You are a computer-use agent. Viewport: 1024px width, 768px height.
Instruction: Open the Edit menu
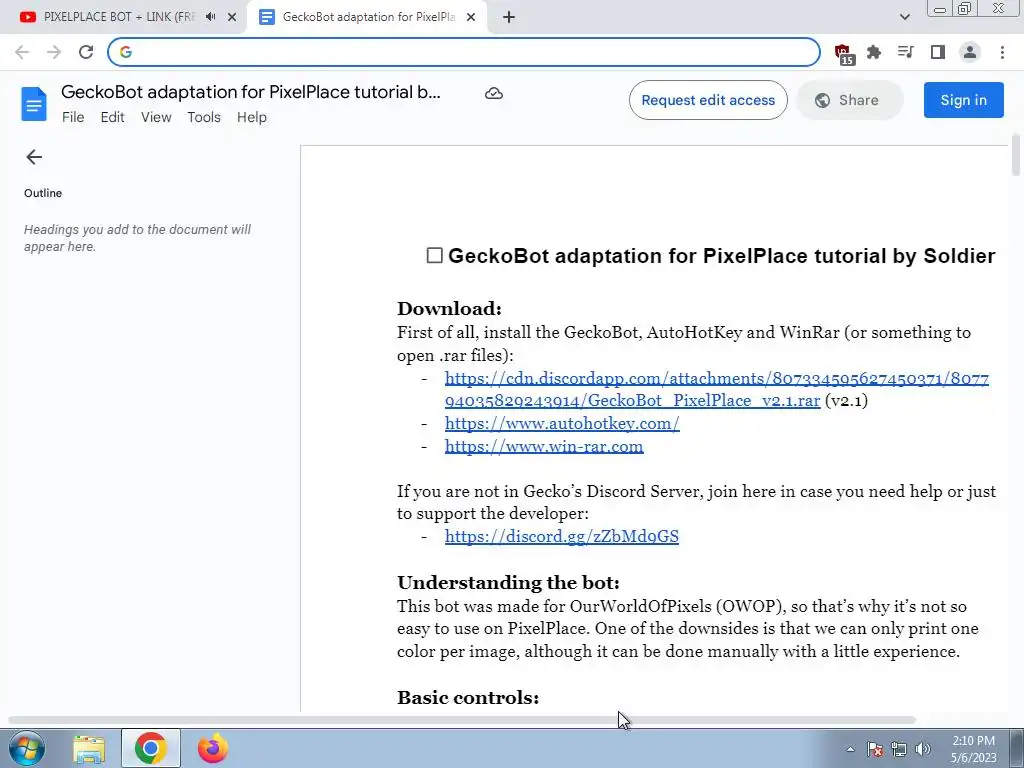pyautogui.click(x=112, y=117)
